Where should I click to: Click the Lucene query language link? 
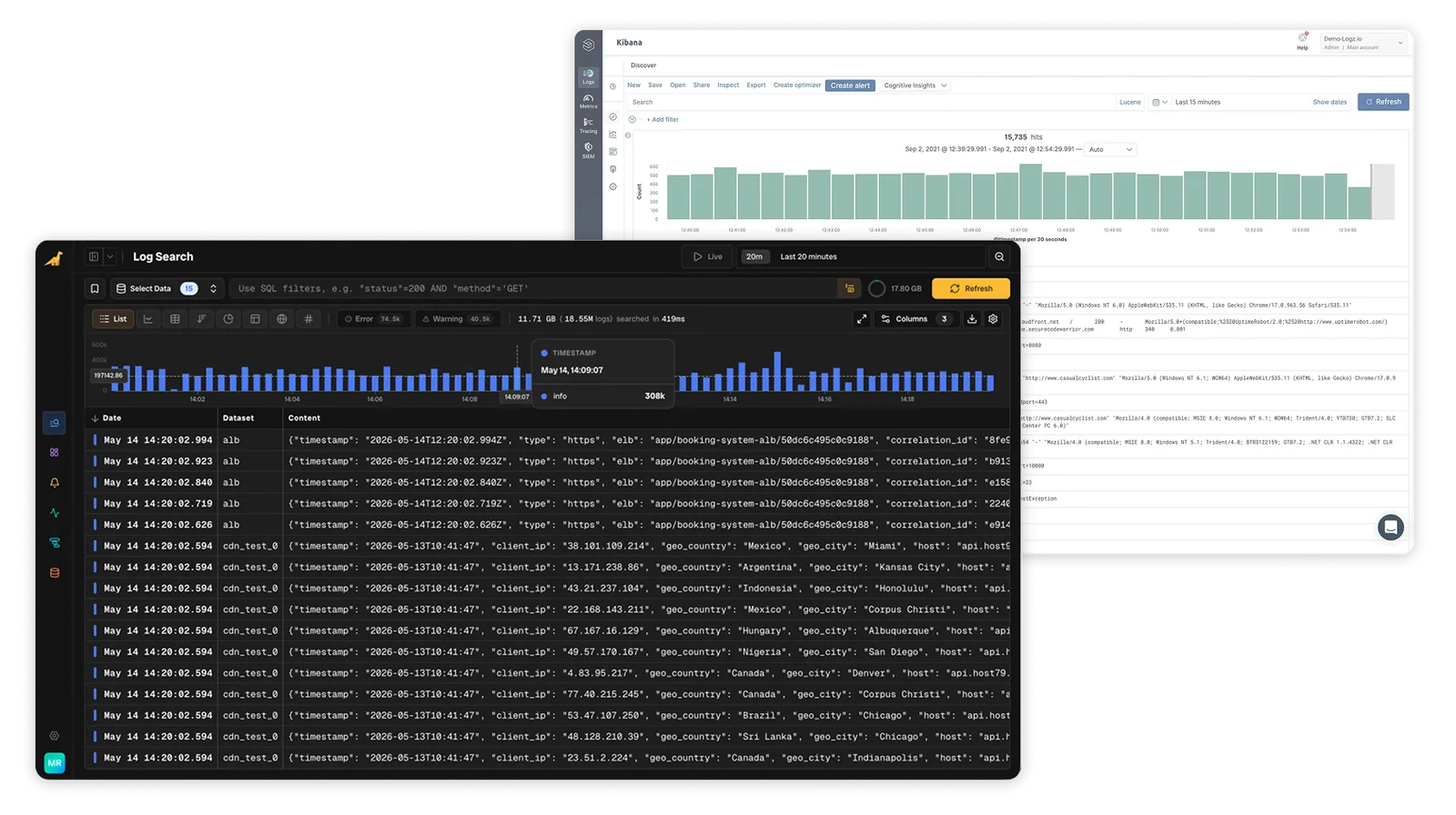(1130, 102)
